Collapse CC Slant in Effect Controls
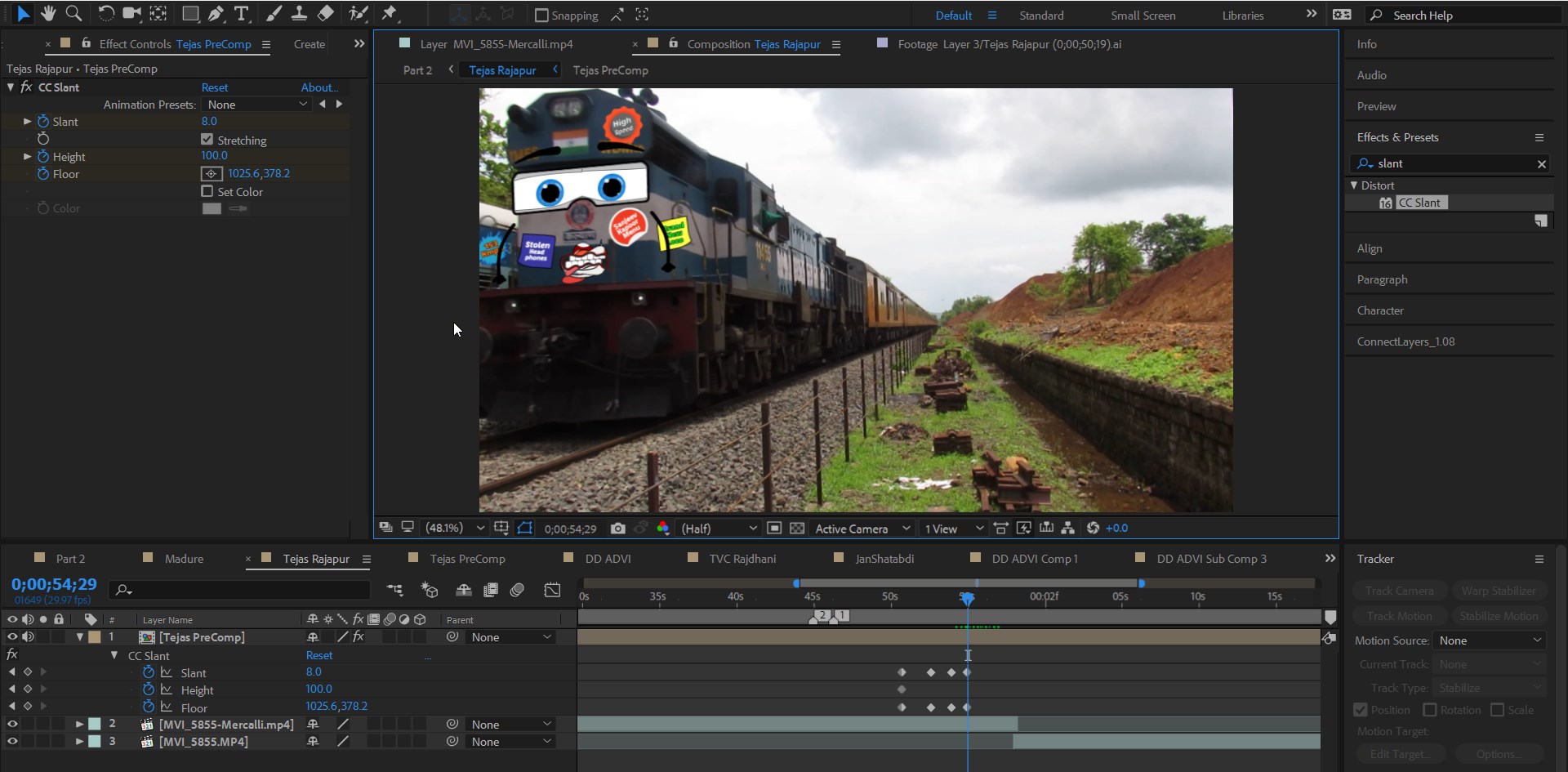Image resolution: width=1568 pixels, height=772 pixels. pos(11,87)
